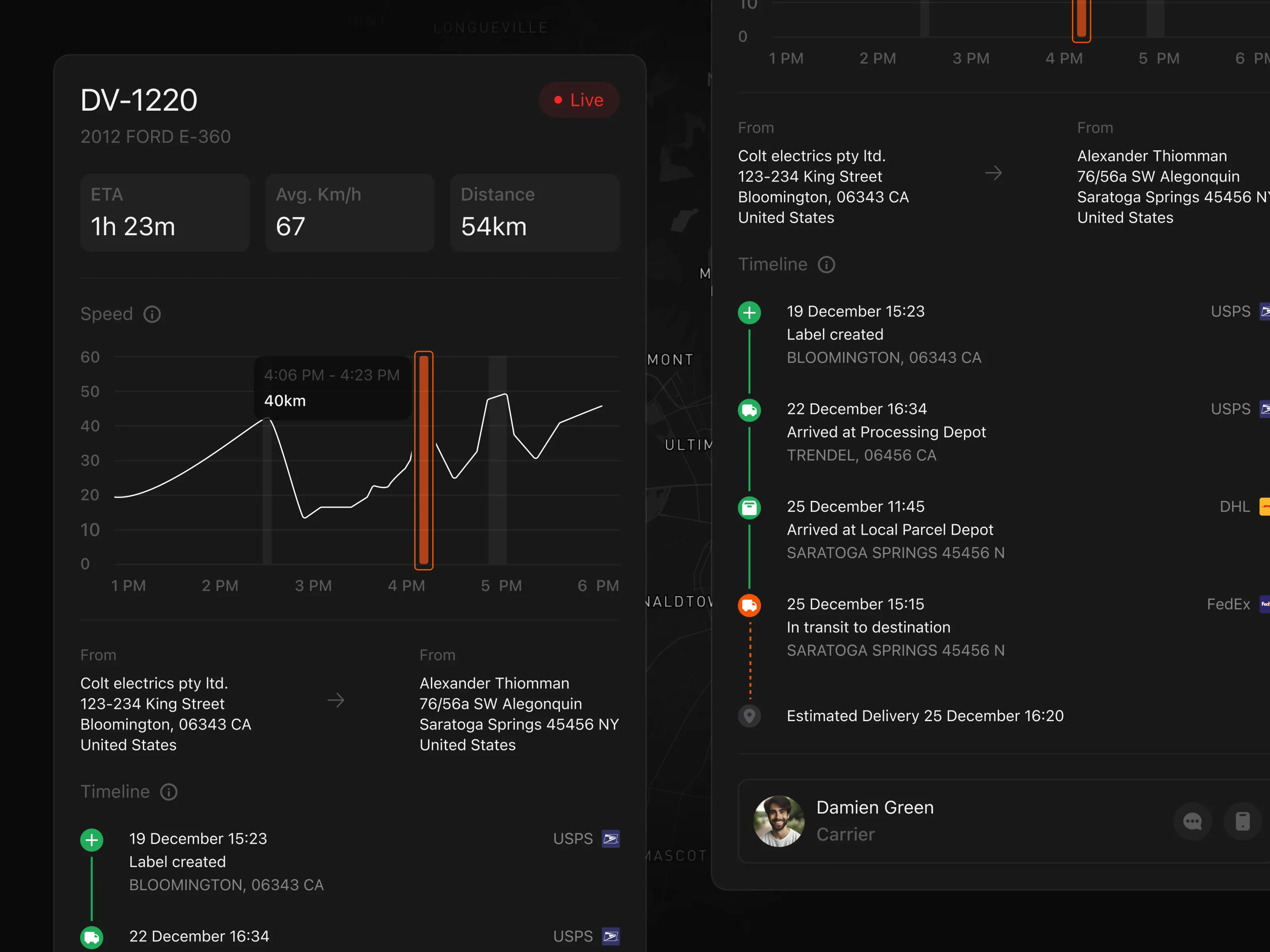Click parcel icon for Arrived at Local Parcel Depot
This screenshot has height=952, width=1270.
point(749,508)
